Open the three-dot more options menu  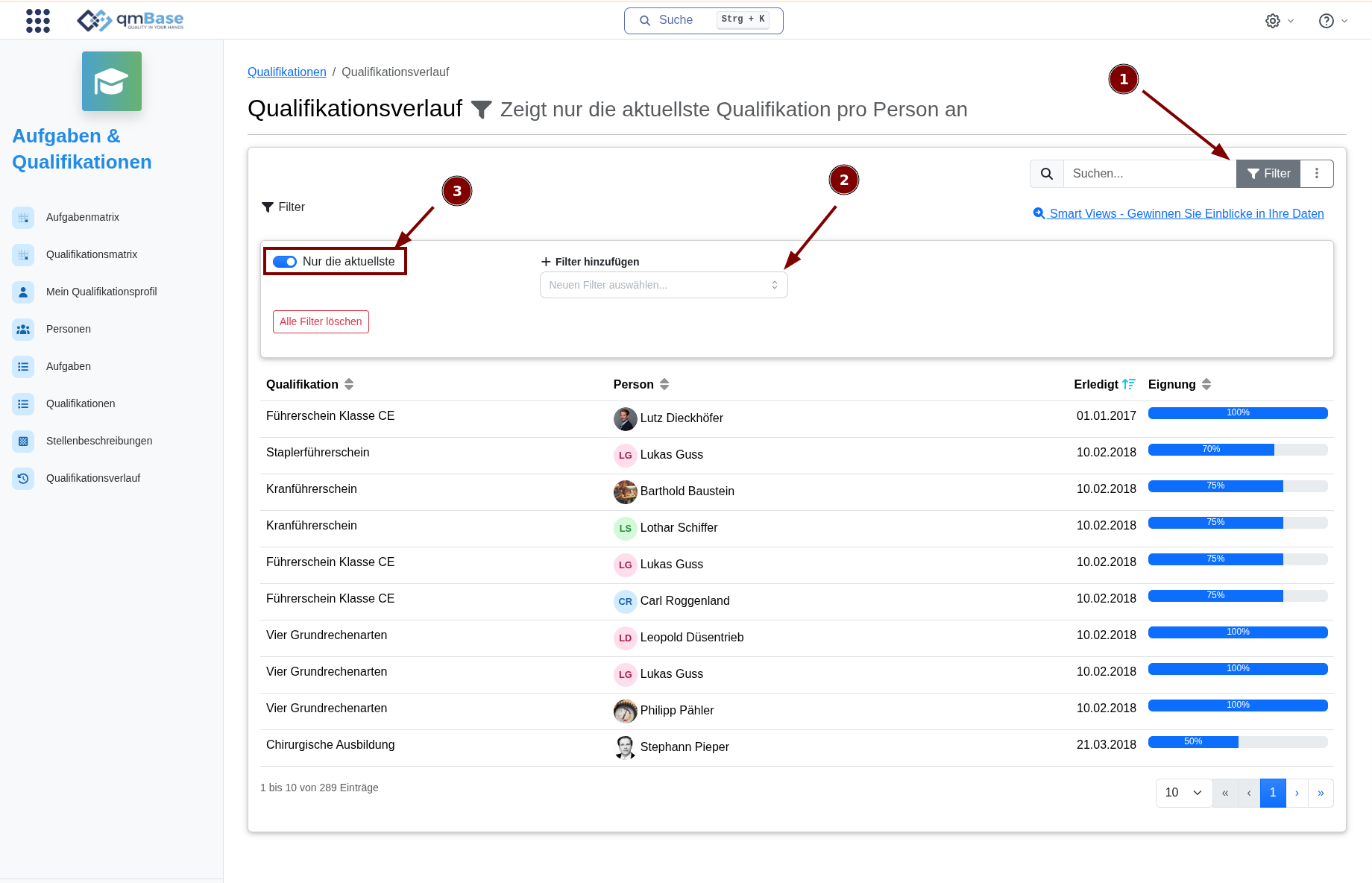point(1317,174)
